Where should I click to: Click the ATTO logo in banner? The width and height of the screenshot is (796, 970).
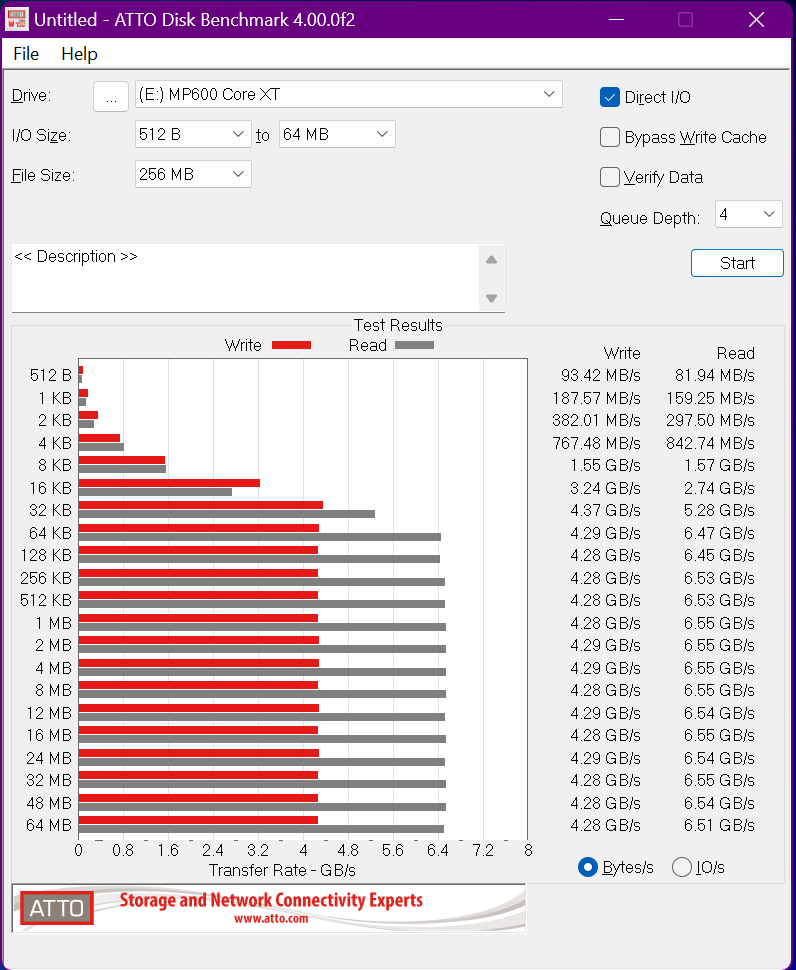[x=57, y=908]
